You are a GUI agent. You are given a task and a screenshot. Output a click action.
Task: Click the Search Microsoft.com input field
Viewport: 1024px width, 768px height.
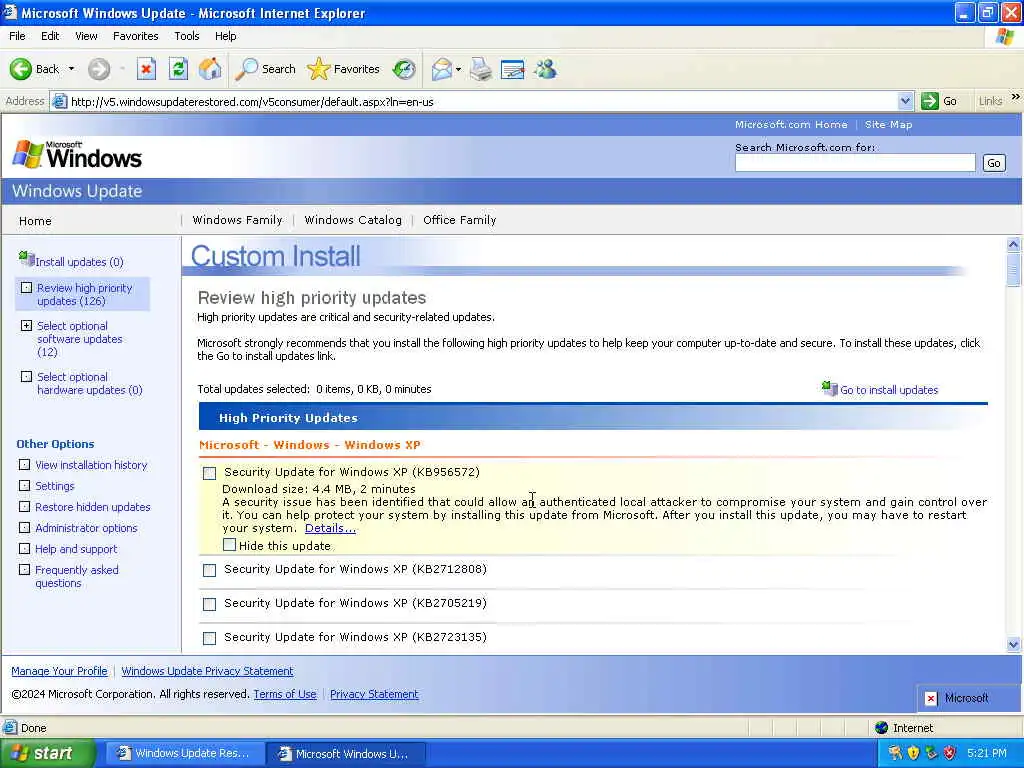tap(855, 163)
